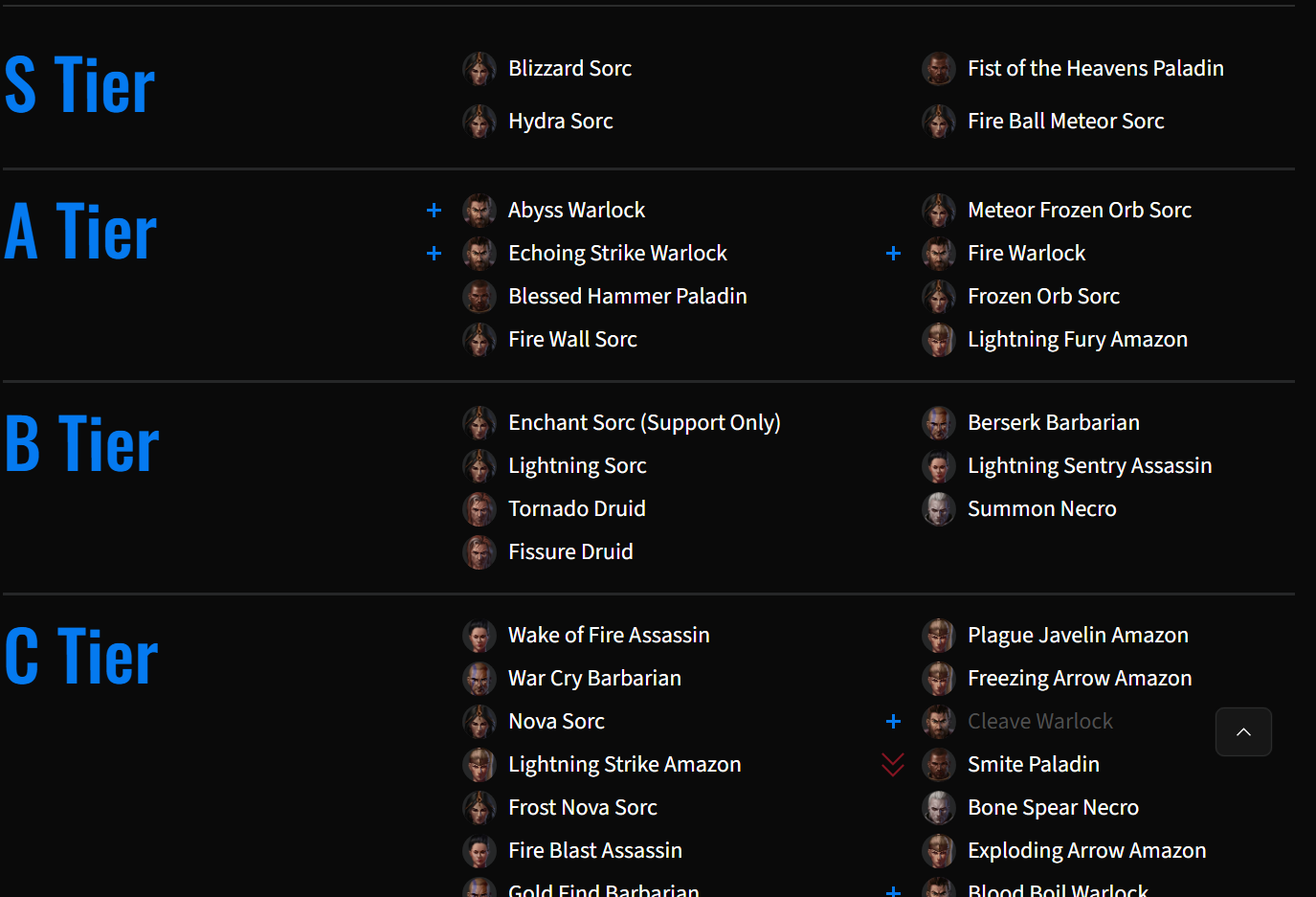Image resolution: width=1316 pixels, height=897 pixels.
Task: Click the plus marker beside Fire Warlock
Action: click(x=893, y=253)
